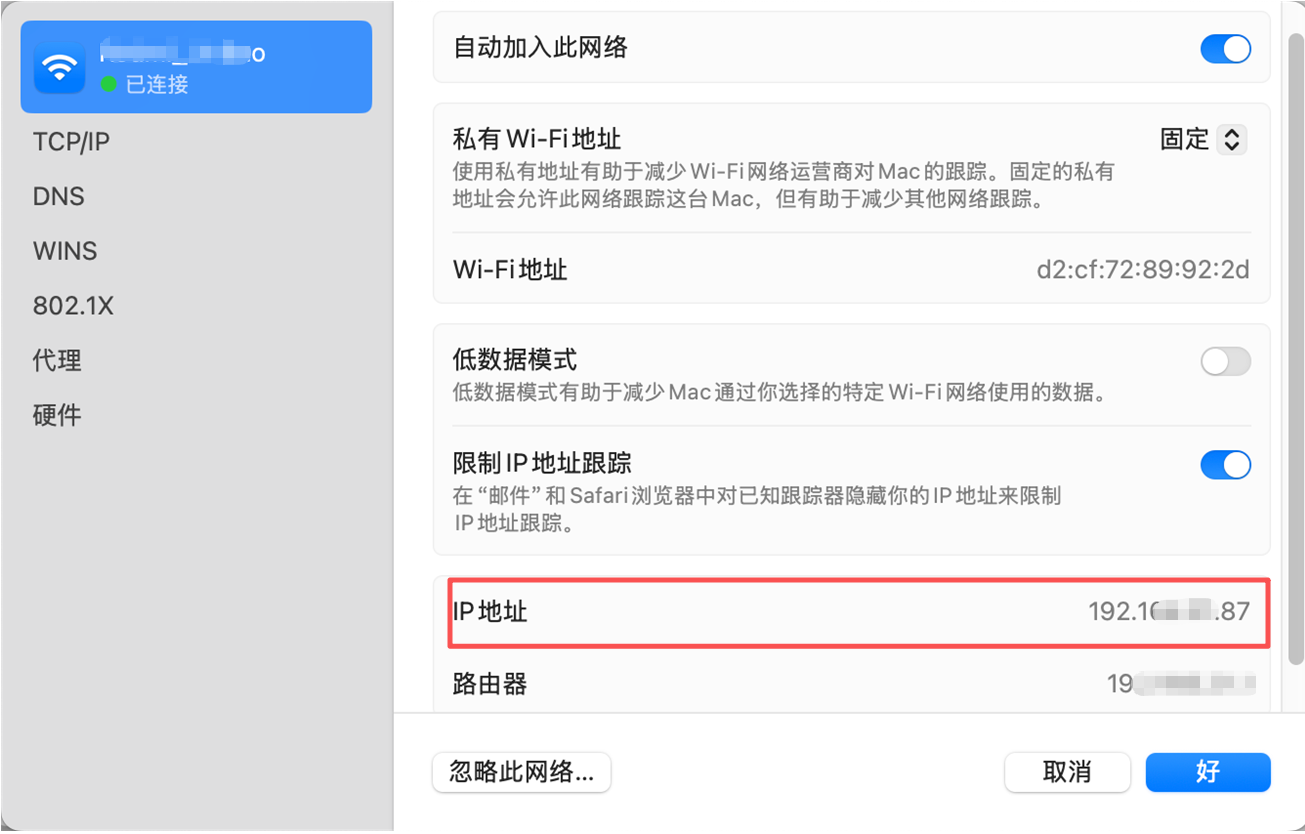The height and width of the screenshot is (834, 1305).
Task: Disable the limit IP address tracking switch
Action: (x=1225, y=465)
